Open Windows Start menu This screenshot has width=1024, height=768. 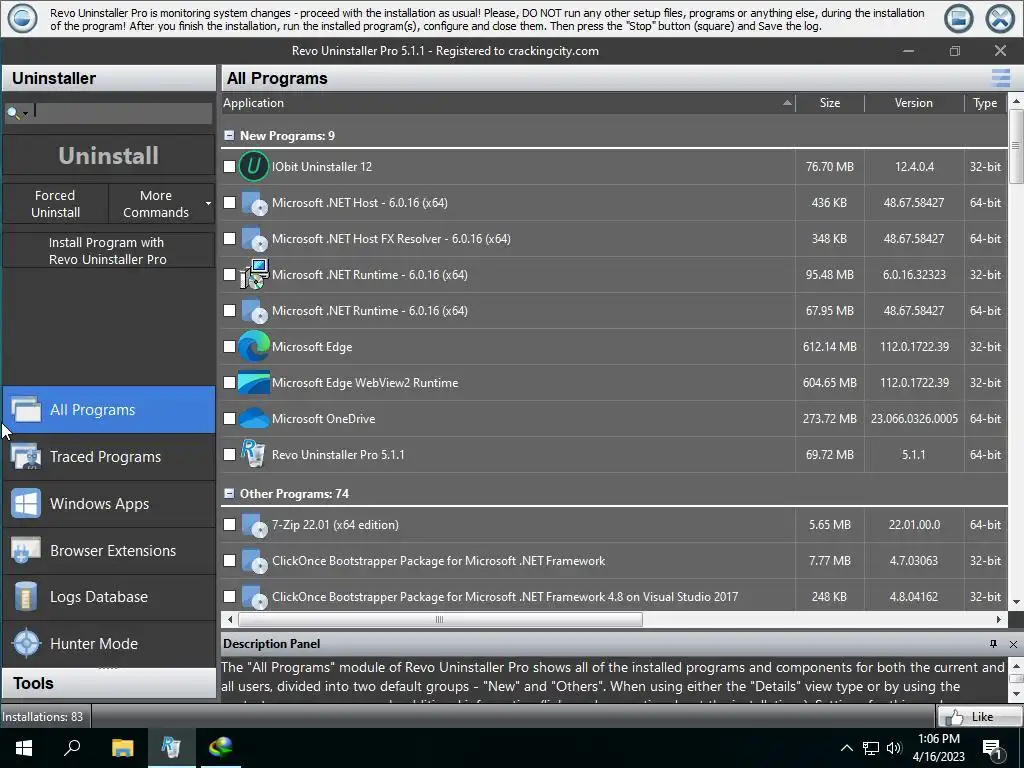[24, 748]
